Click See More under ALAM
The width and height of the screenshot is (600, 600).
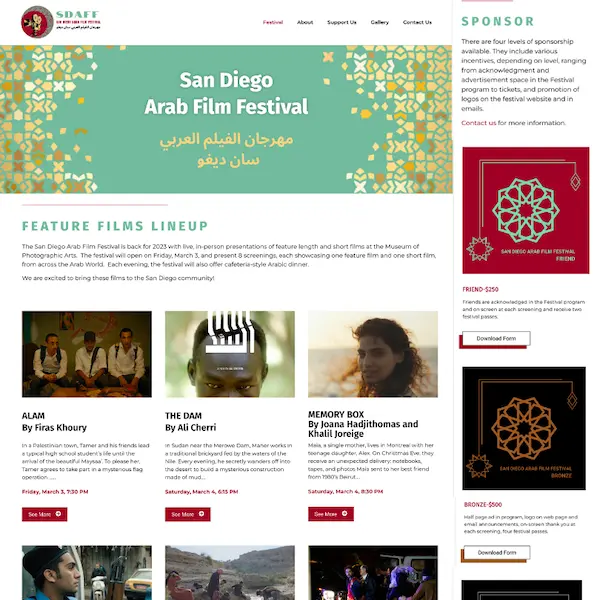point(44,514)
